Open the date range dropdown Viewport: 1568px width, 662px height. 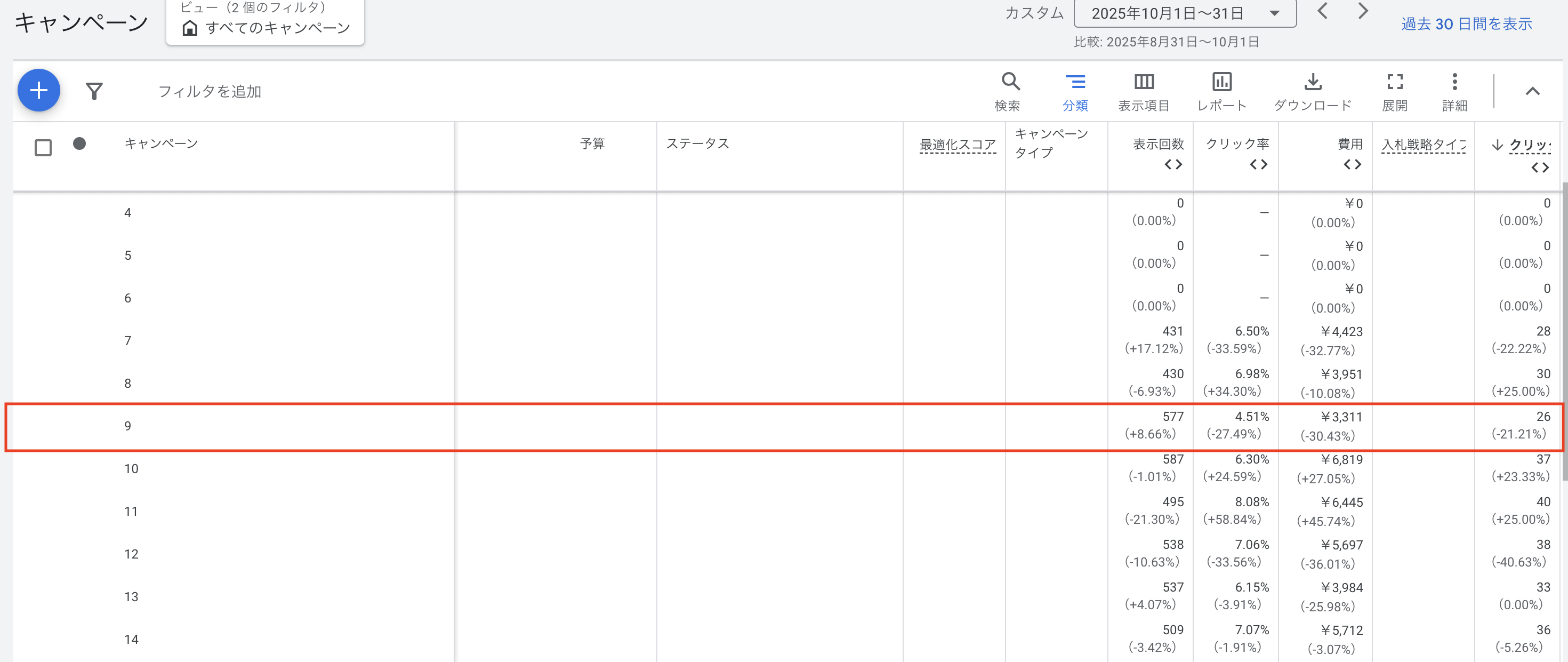pyautogui.click(x=1184, y=13)
